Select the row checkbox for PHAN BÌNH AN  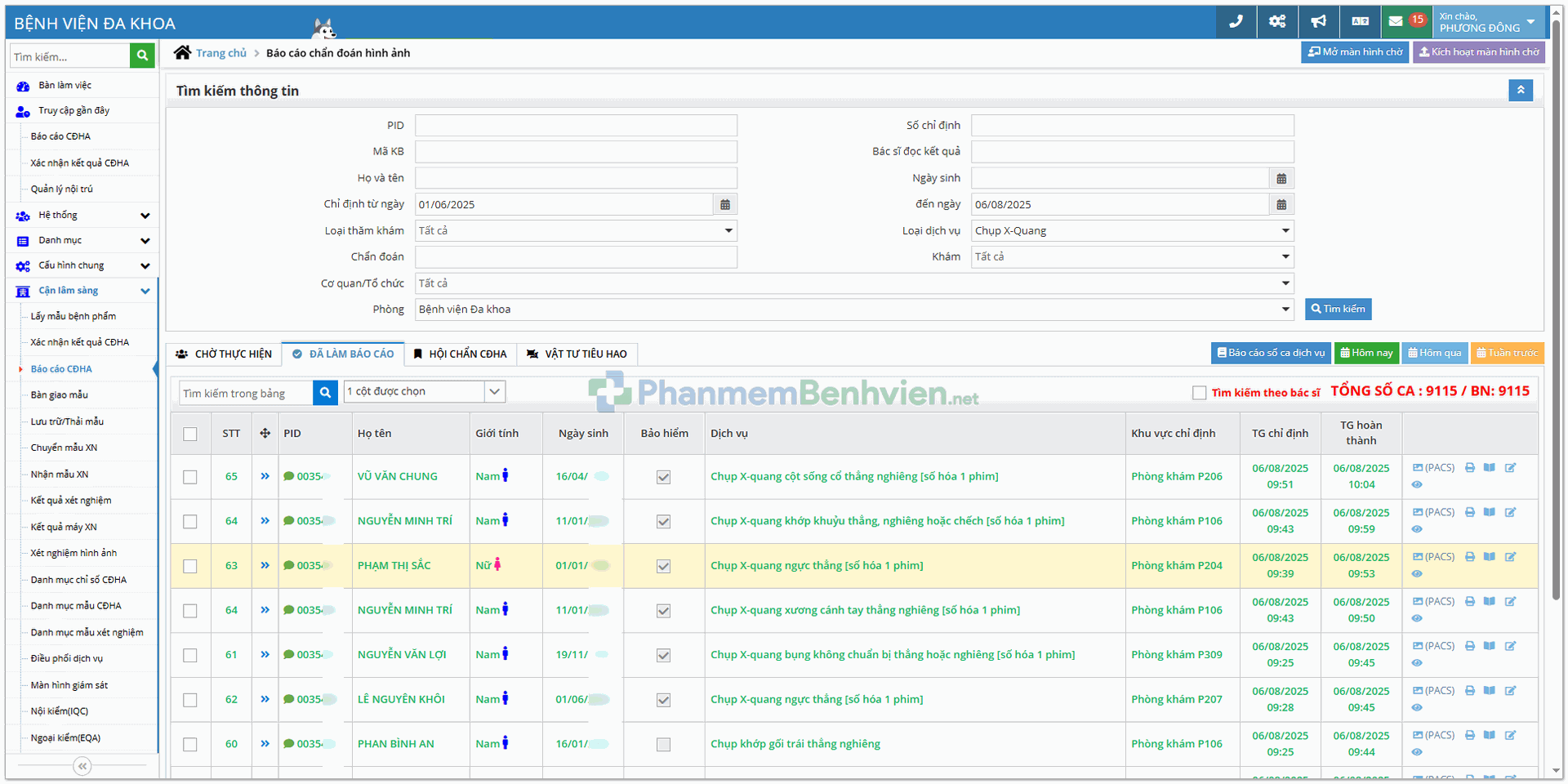click(190, 745)
